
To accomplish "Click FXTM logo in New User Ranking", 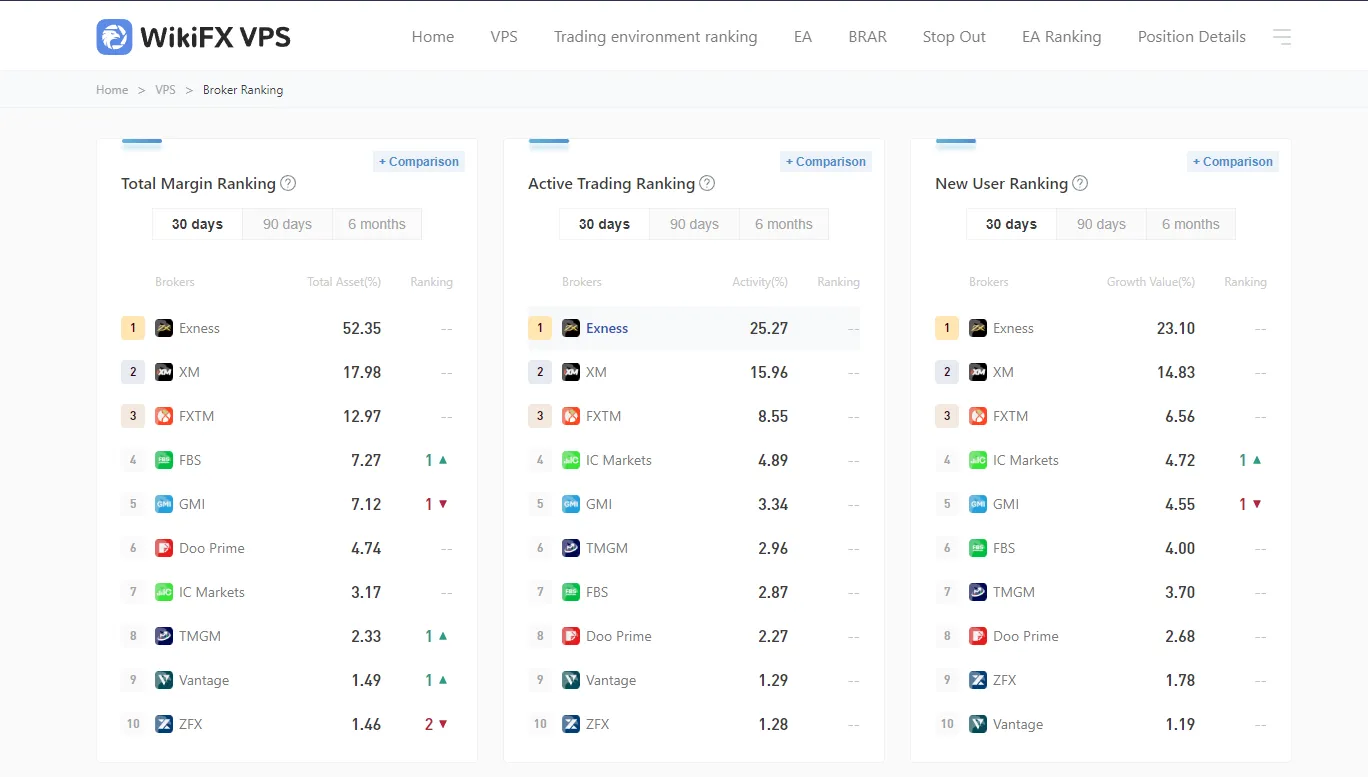I will pos(978,416).
